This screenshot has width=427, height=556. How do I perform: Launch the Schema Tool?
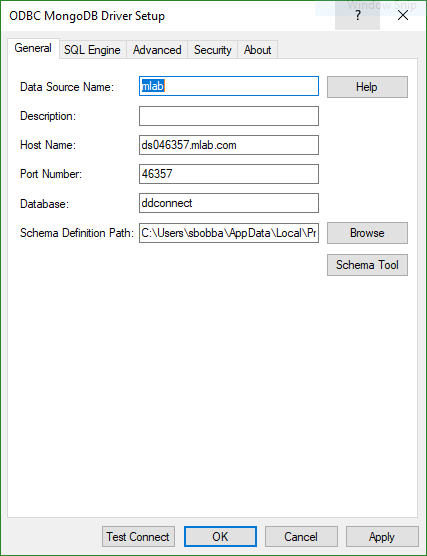click(x=367, y=265)
